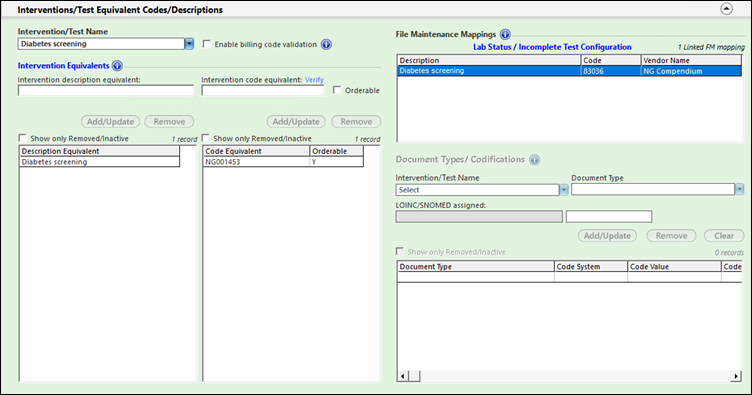The image size is (752, 395).
Task: Toggle Show only Removed/Inactive under Document Types
Action: [400, 251]
